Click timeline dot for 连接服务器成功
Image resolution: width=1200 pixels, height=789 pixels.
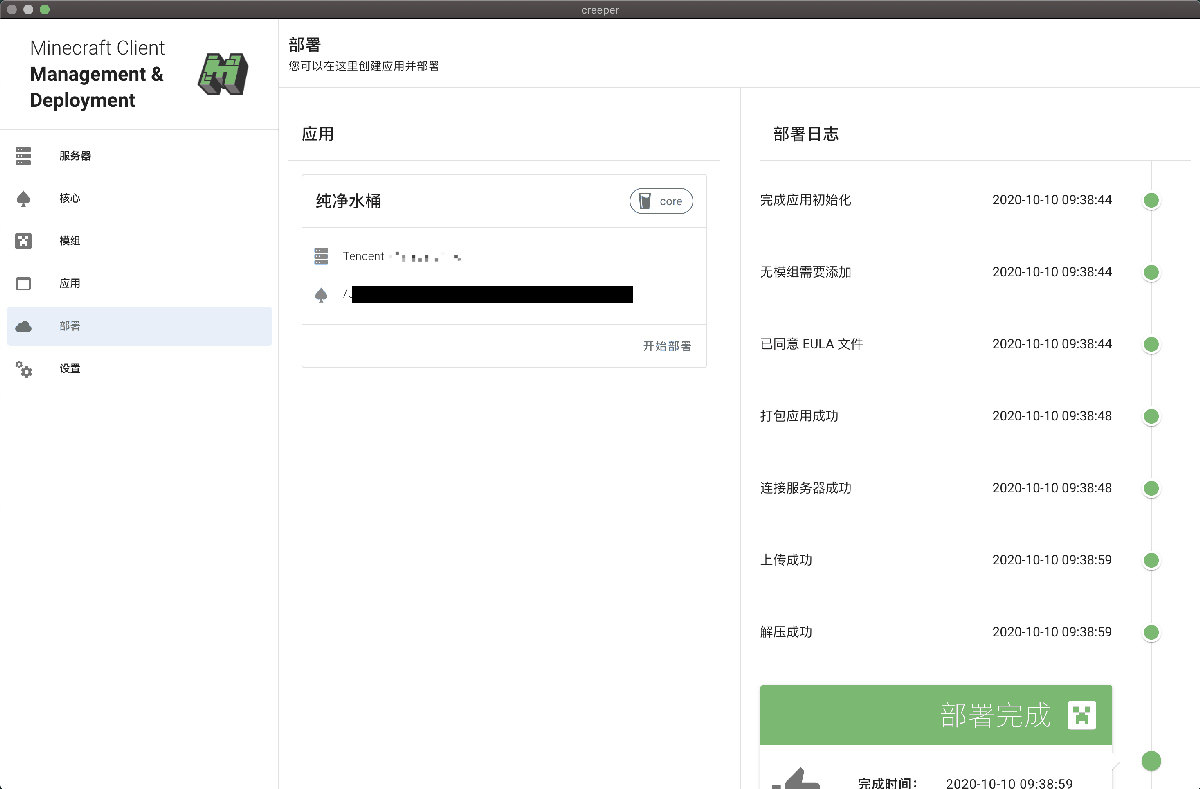(1151, 489)
